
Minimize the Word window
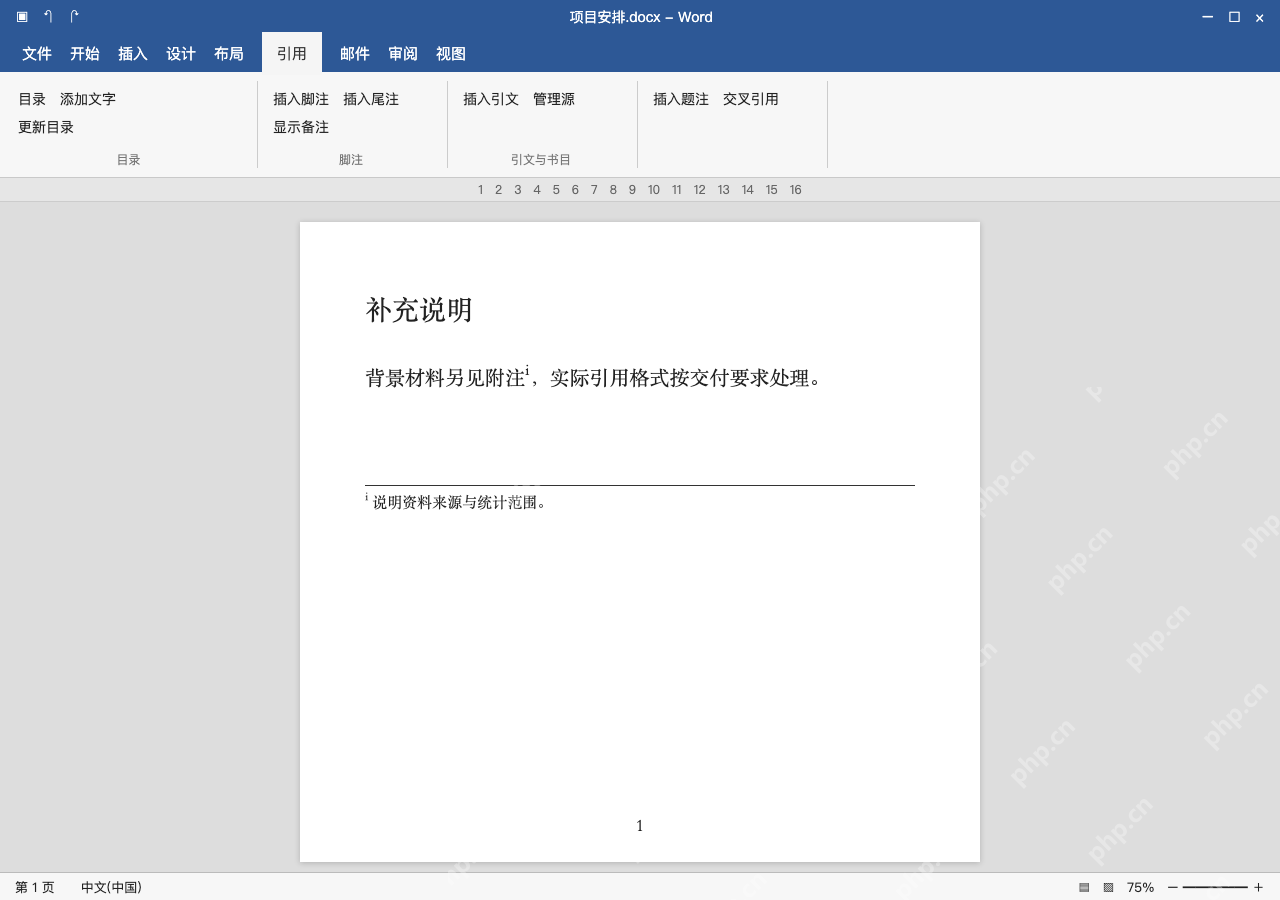click(1208, 17)
